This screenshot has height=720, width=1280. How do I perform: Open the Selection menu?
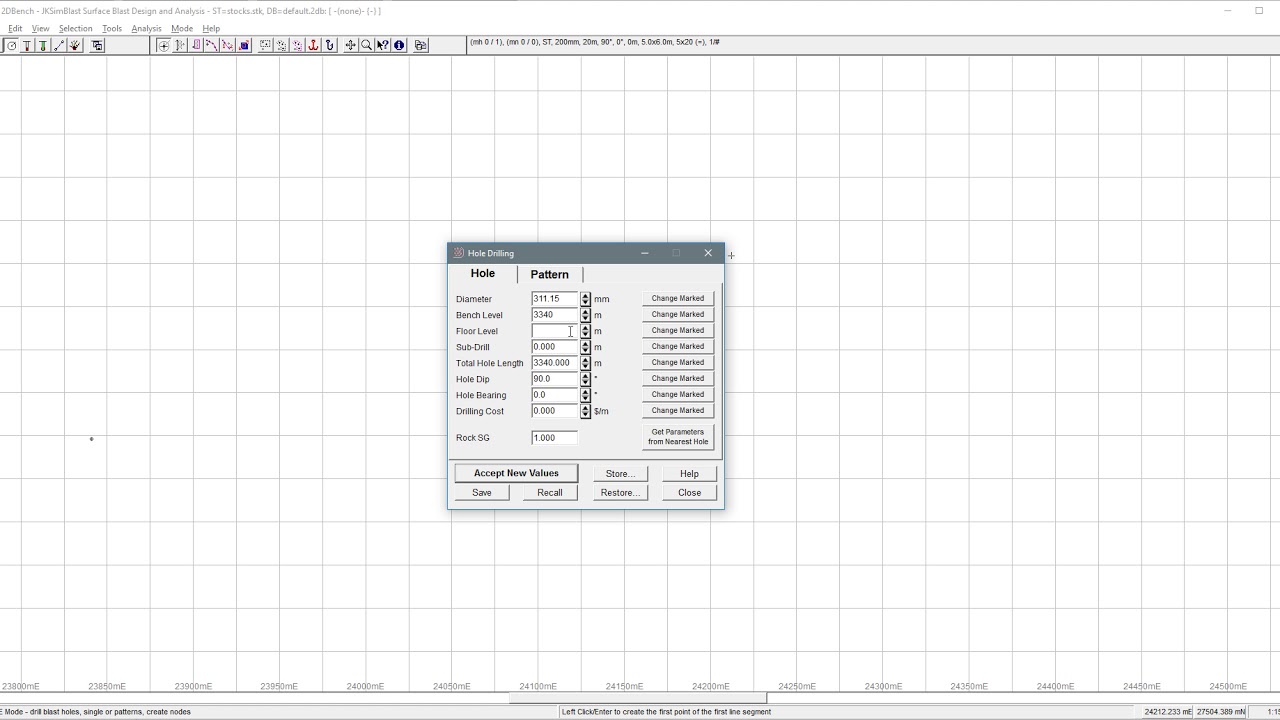tap(75, 28)
